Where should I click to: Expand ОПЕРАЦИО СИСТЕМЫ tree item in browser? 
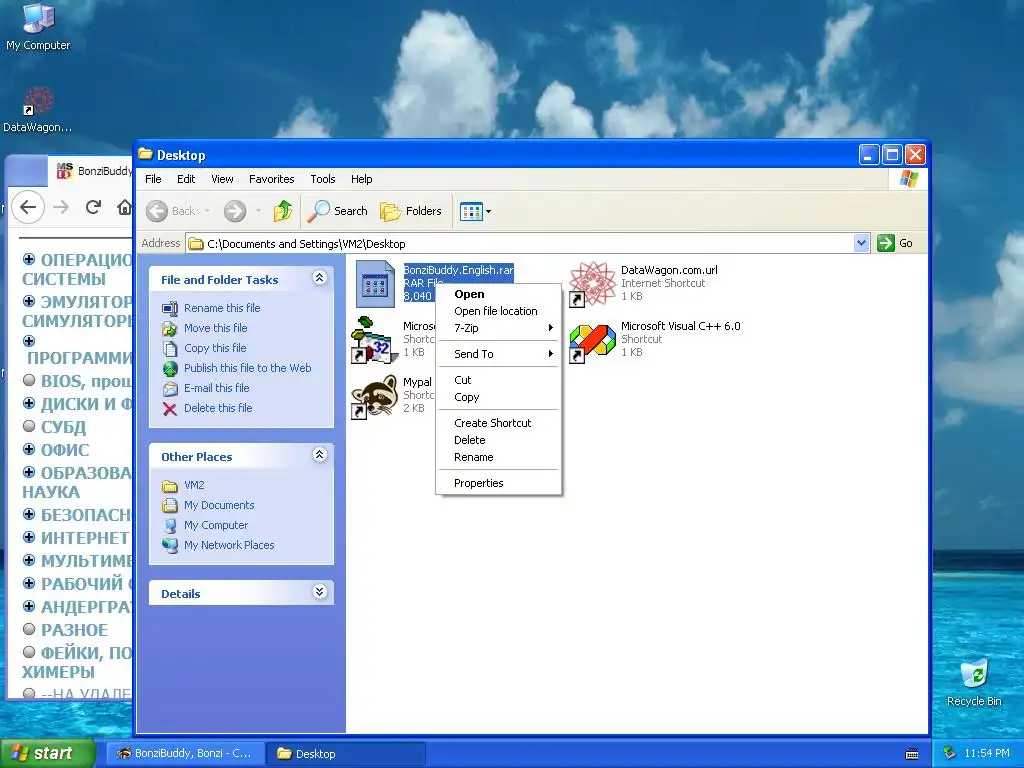pyautogui.click(x=29, y=259)
